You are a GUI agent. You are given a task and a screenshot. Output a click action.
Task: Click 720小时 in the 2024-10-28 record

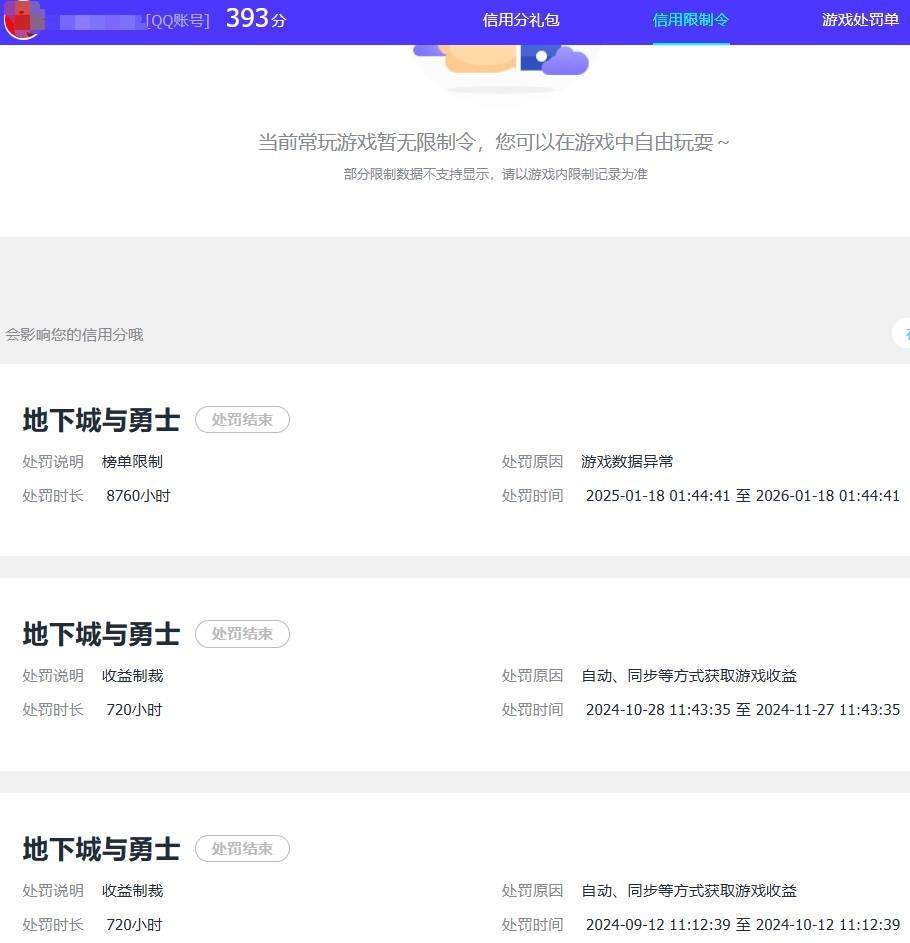pyautogui.click(x=134, y=710)
